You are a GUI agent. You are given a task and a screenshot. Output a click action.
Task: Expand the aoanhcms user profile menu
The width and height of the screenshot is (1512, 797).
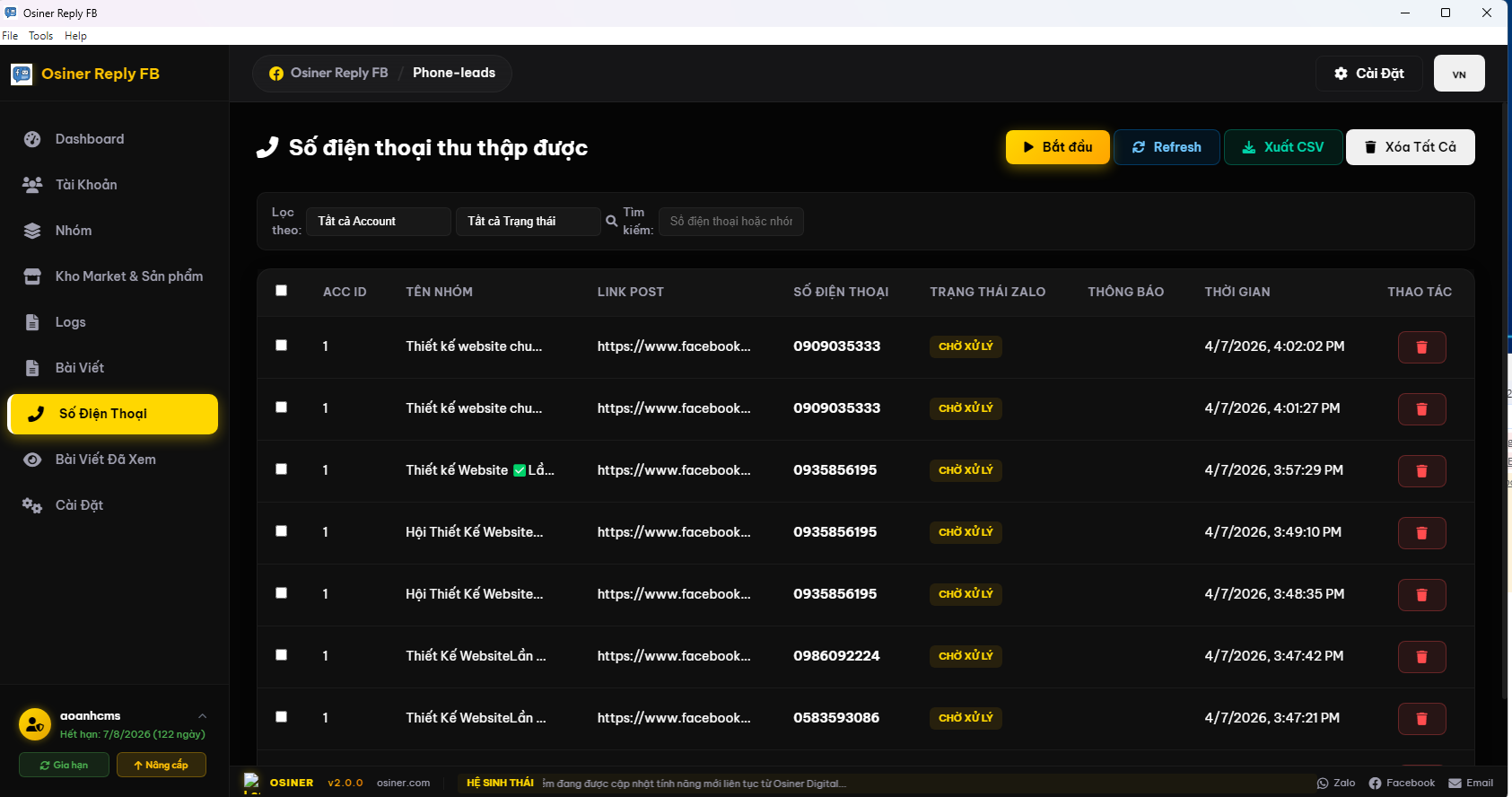coord(202,716)
